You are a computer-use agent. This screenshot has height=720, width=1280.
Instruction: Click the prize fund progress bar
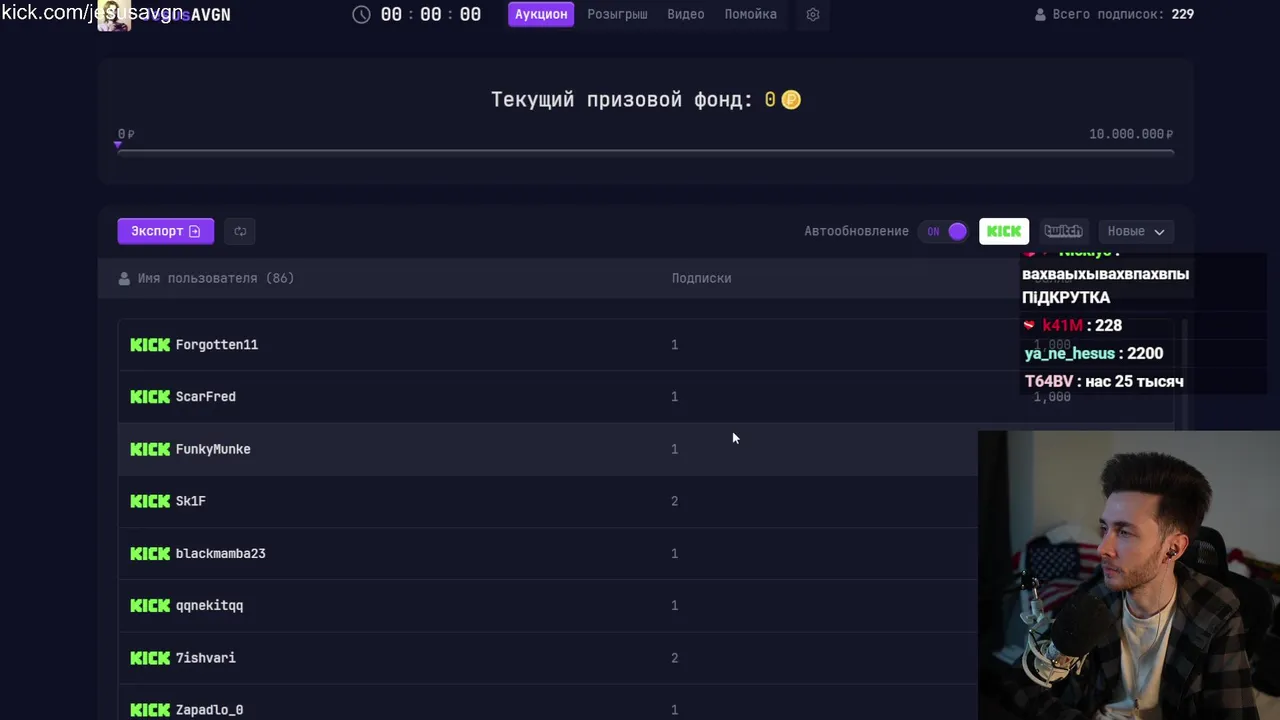click(x=646, y=152)
